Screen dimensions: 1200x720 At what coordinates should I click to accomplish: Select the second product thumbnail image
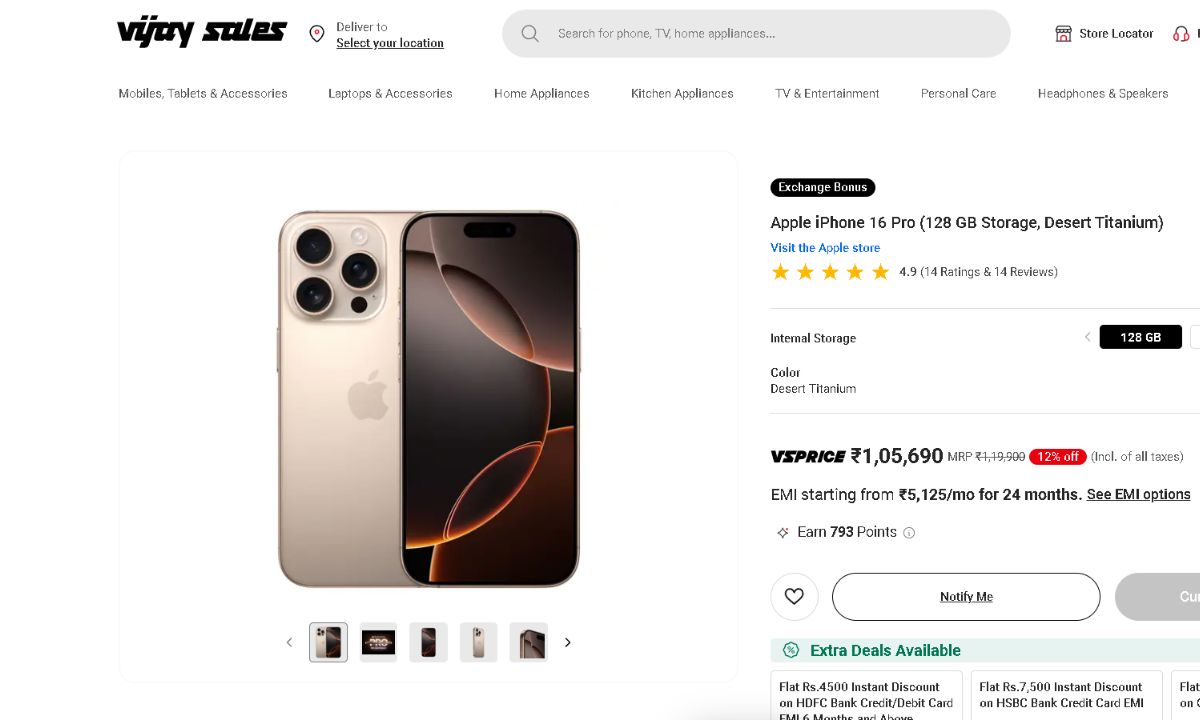(x=378, y=642)
